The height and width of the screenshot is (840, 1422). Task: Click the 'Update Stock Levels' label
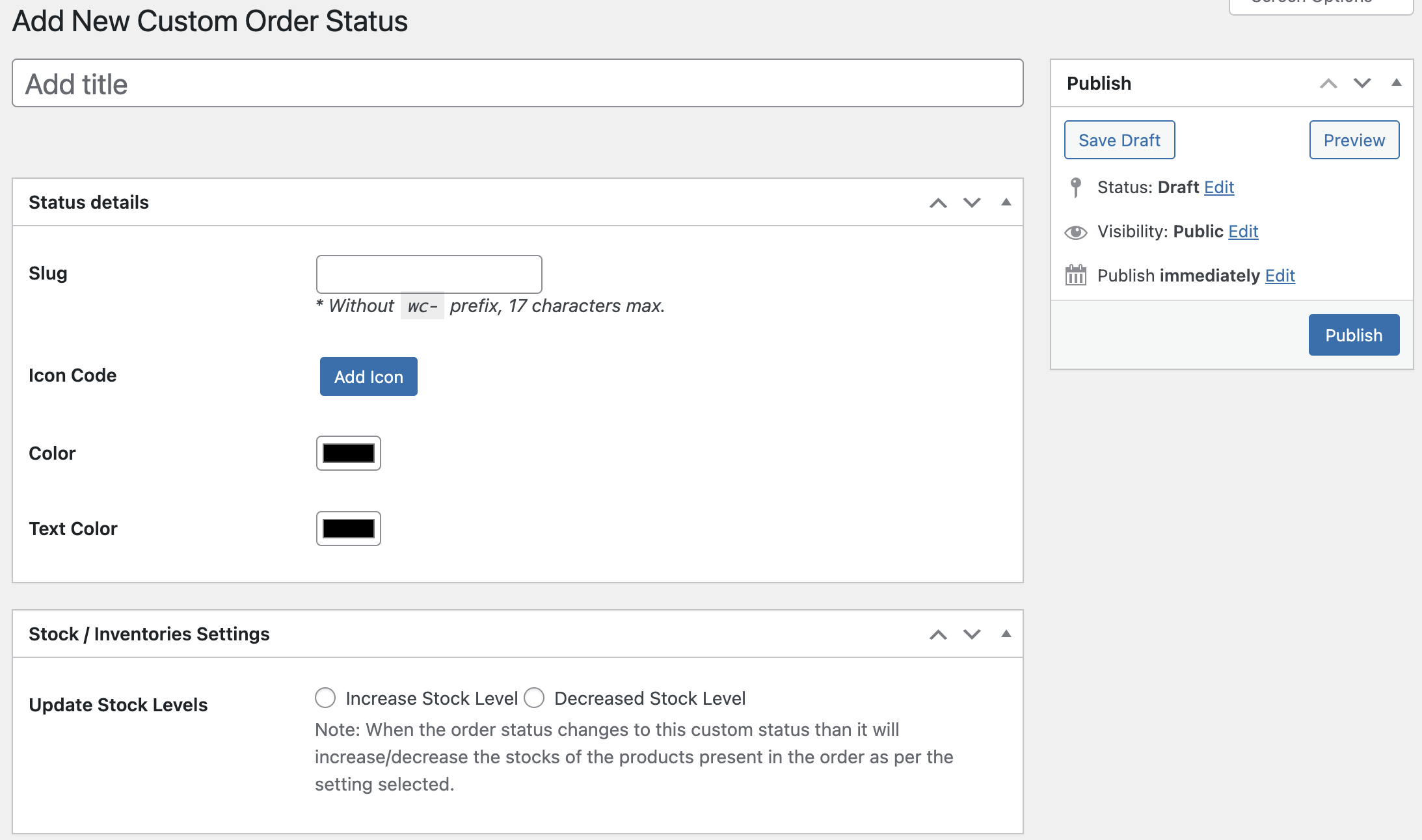[x=118, y=705]
